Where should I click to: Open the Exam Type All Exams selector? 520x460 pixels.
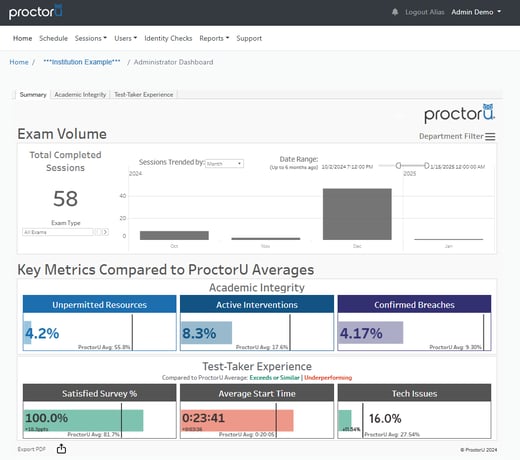click(58, 232)
